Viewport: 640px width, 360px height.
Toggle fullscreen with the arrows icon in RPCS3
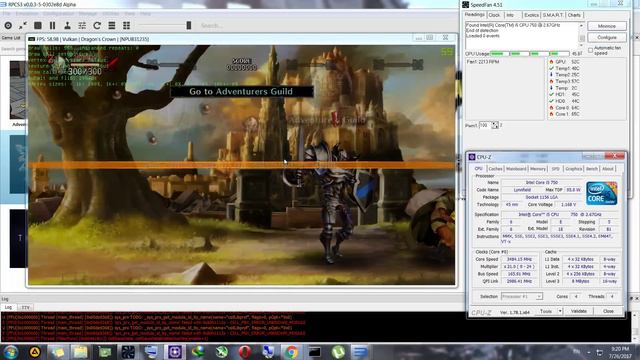pyautogui.click(x=23, y=25)
